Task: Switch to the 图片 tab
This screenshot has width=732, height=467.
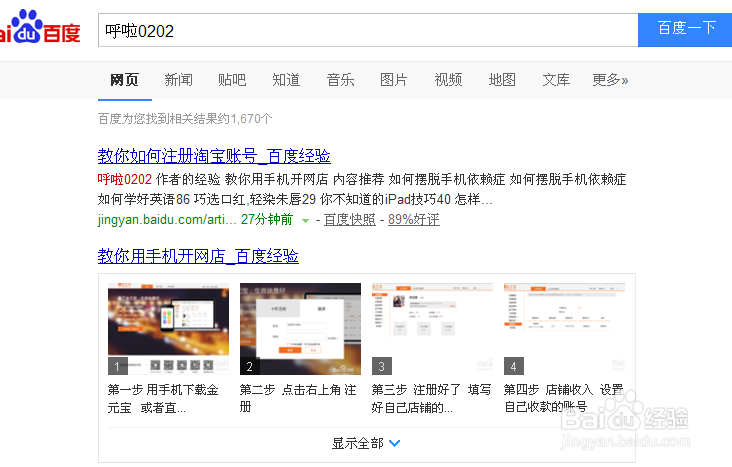Action: (394, 80)
